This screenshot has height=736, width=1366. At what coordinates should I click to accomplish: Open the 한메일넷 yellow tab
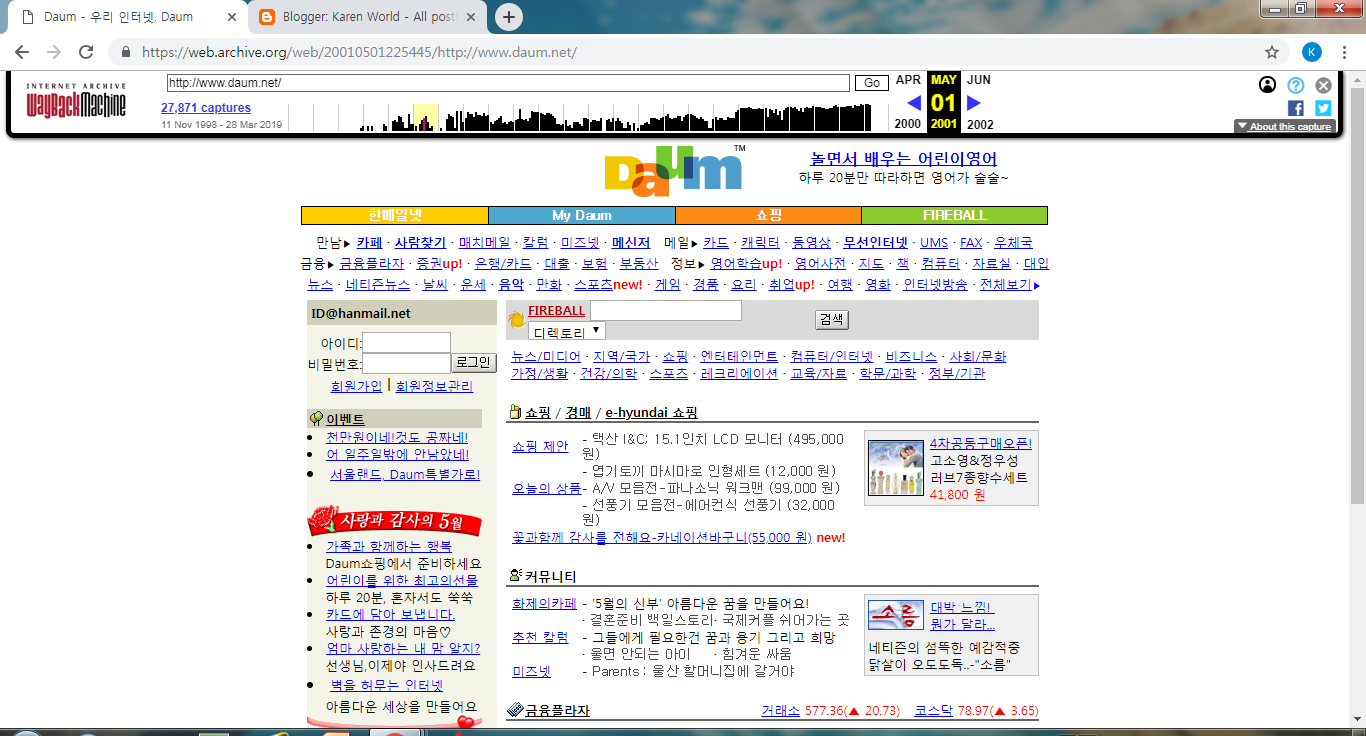pos(395,215)
